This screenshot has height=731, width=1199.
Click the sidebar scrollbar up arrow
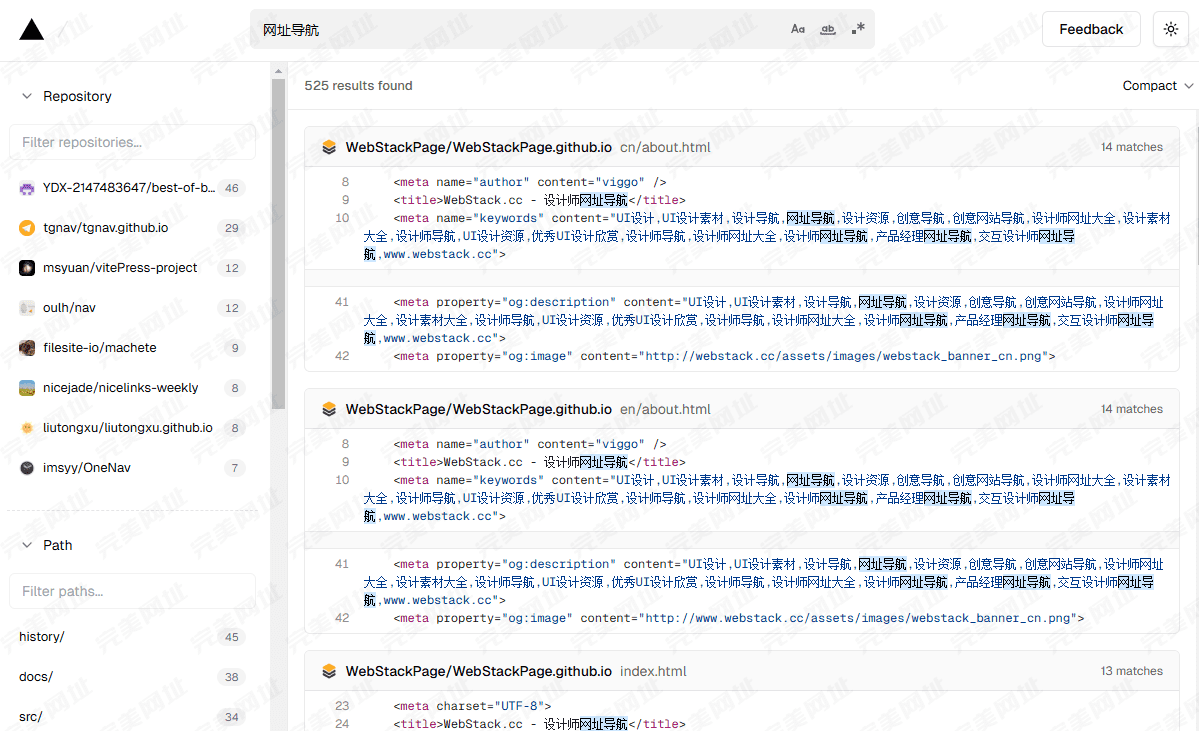278,71
